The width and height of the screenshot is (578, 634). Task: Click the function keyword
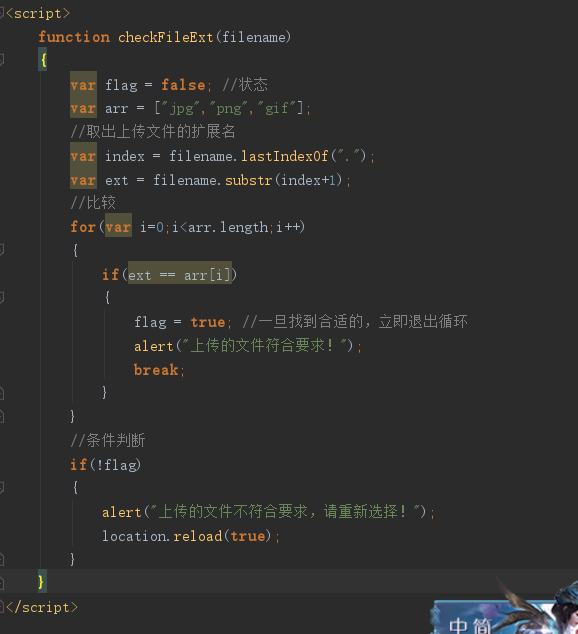(x=74, y=37)
